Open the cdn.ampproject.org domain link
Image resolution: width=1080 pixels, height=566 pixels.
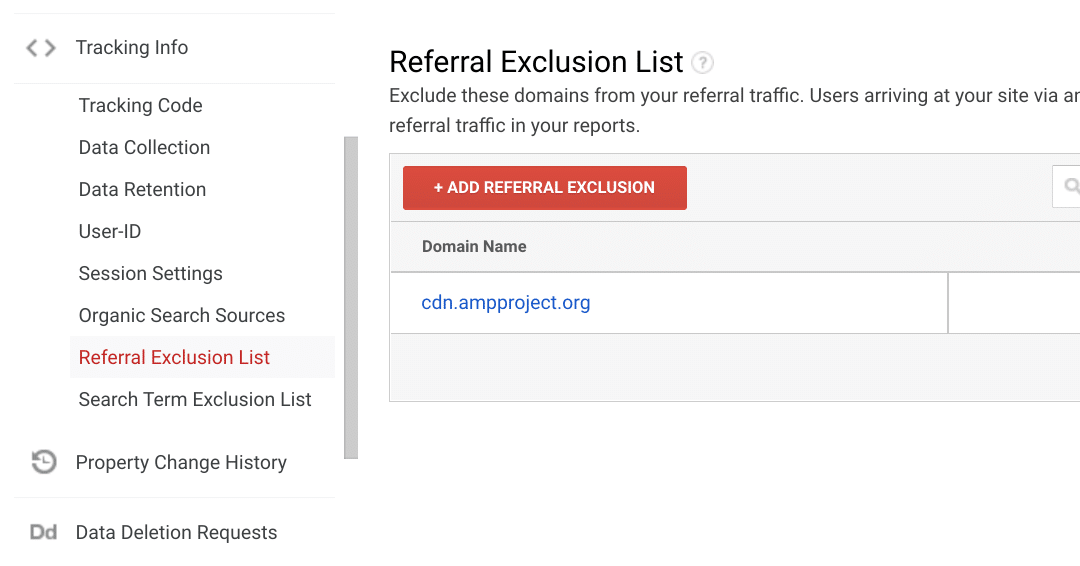click(506, 303)
